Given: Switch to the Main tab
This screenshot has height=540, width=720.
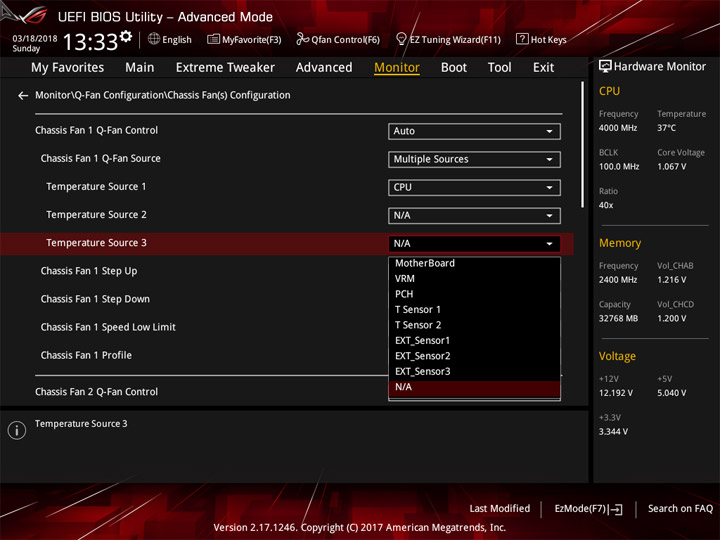Looking at the screenshot, I should coord(140,68).
